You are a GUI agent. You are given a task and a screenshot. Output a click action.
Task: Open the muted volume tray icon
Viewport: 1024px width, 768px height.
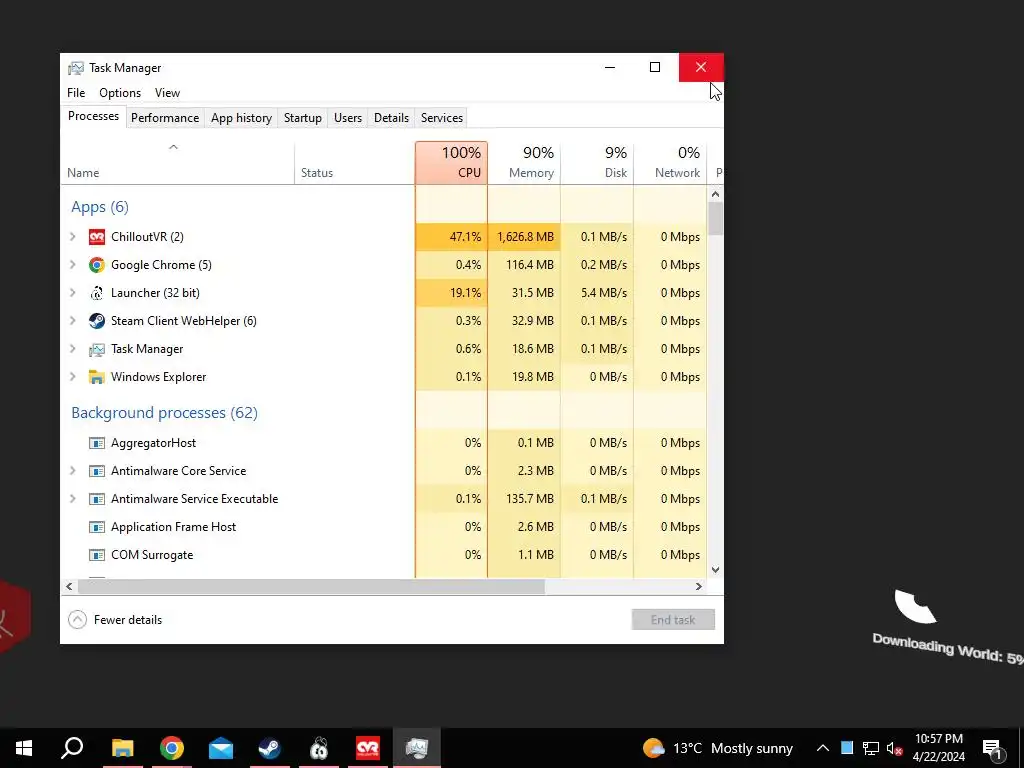click(x=894, y=748)
